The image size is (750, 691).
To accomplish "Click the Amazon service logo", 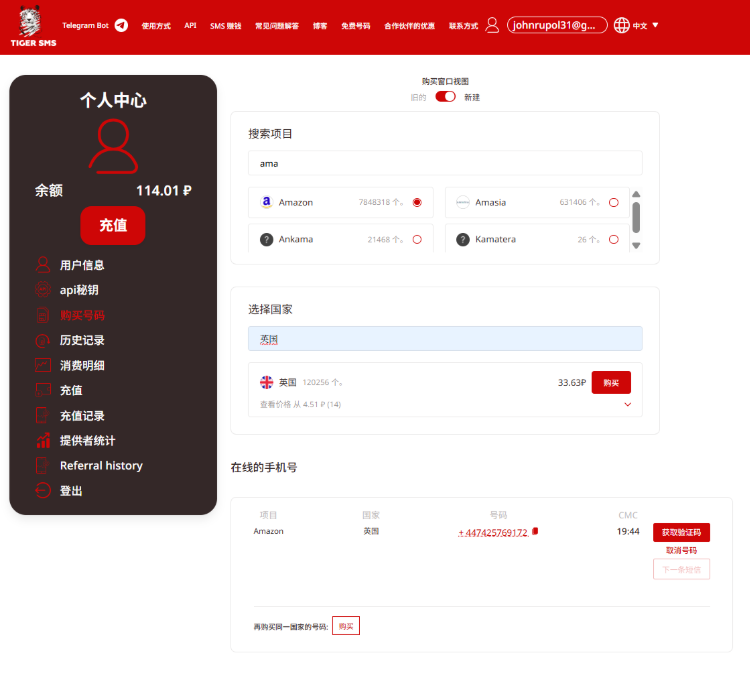I will click(266, 202).
